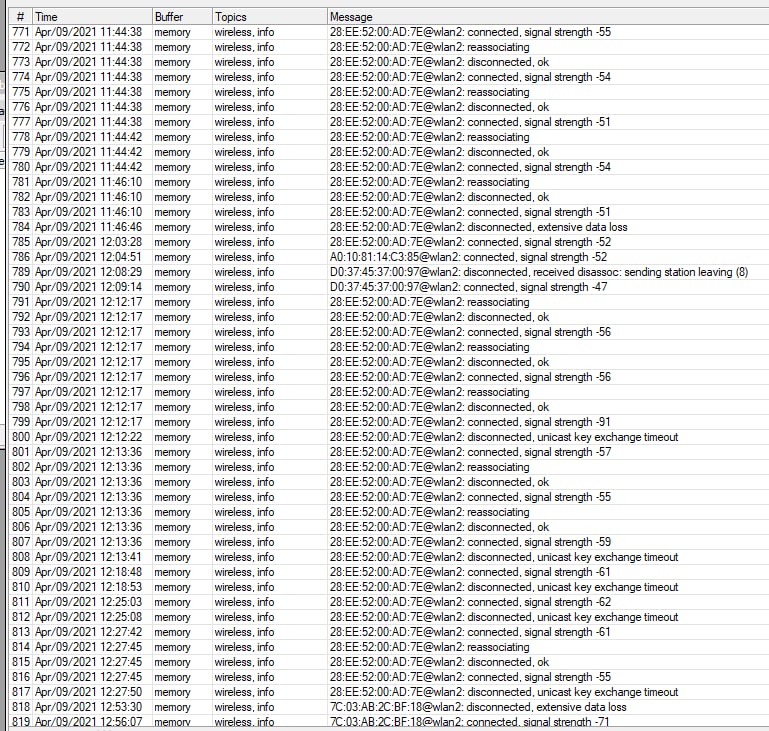Click the topics cell of row 798
This screenshot has height=731, width=769.
click(x=244, y=407)
